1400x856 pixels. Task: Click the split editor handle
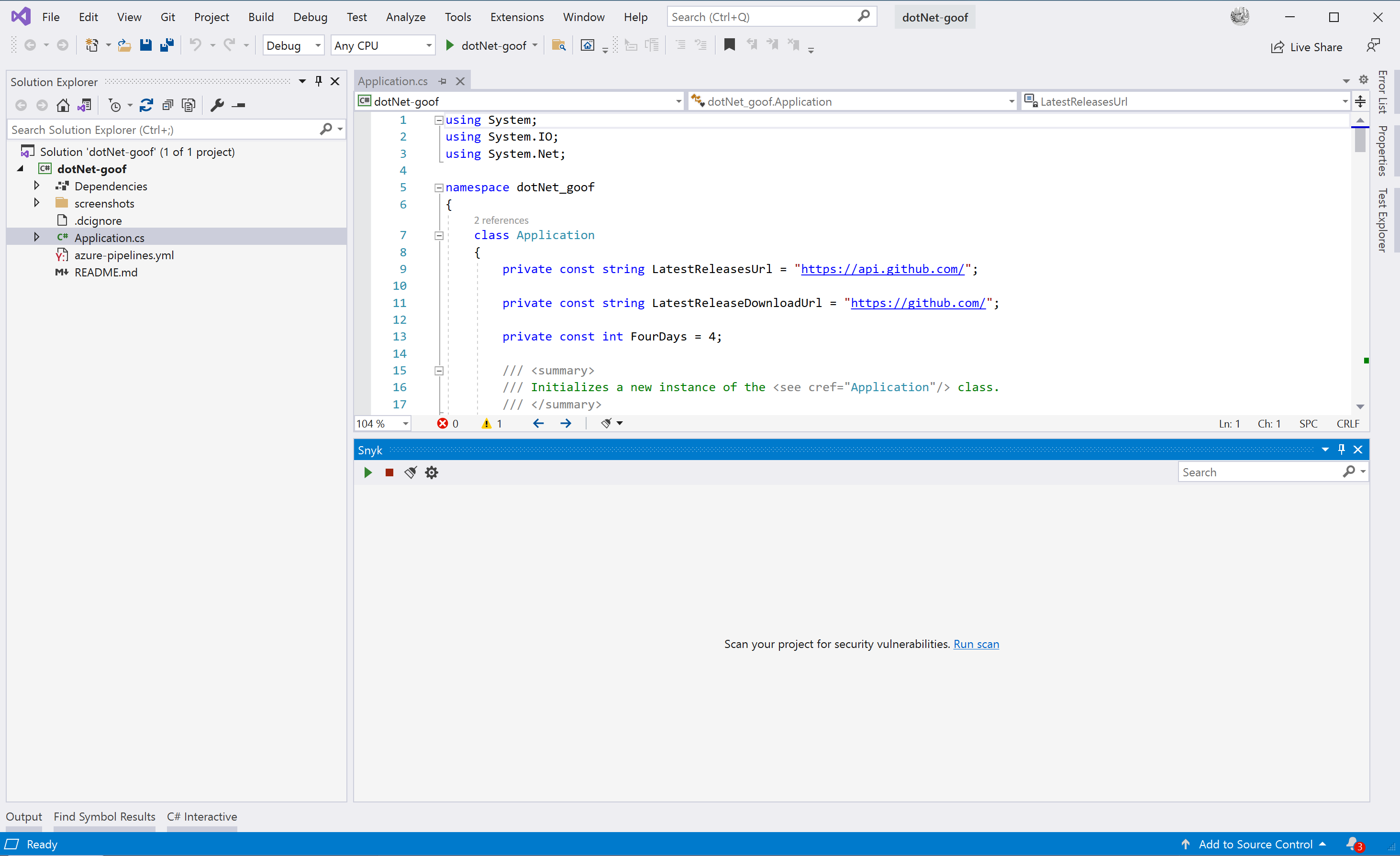coord(1360,101)
